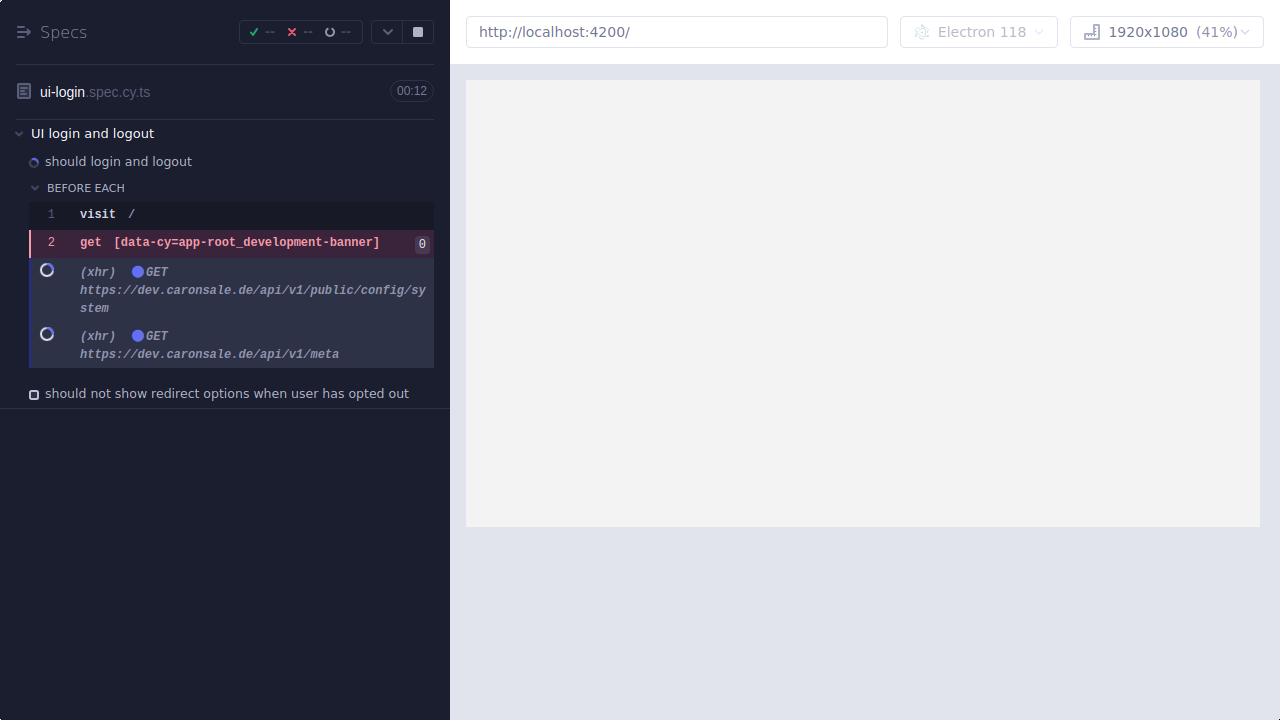Select the ui-login.spec.cy.ts spec entry
The height and width of the screenshot is (720, 1280).
click(94, 91)
